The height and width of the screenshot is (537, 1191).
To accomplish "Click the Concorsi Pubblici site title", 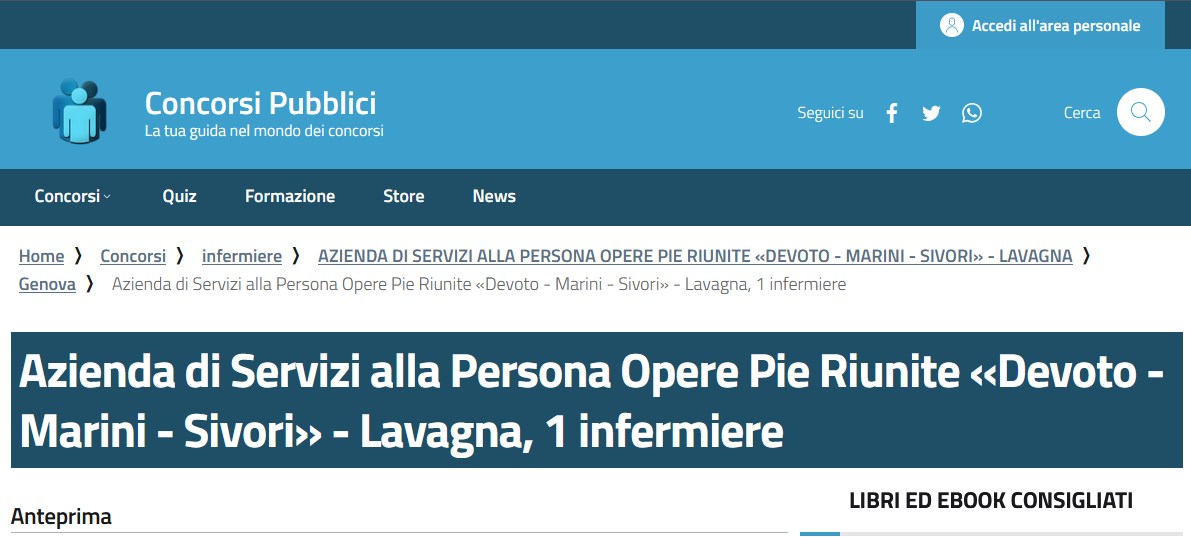I will pyautogui.click(x=260, y=103).
